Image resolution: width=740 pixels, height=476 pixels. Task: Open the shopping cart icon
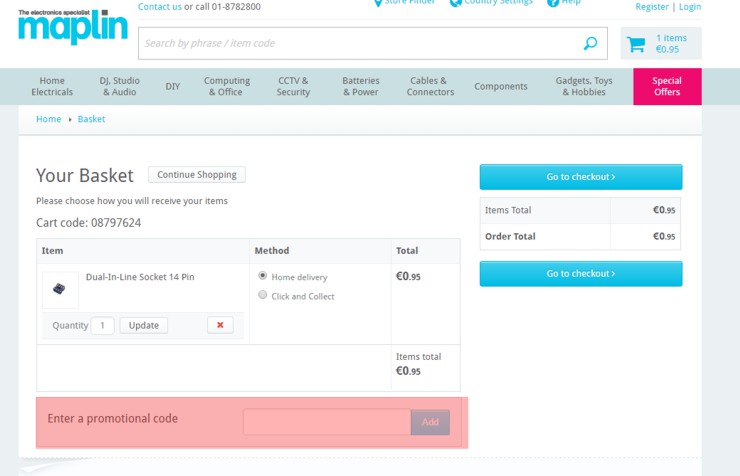(x=636, y=44)
